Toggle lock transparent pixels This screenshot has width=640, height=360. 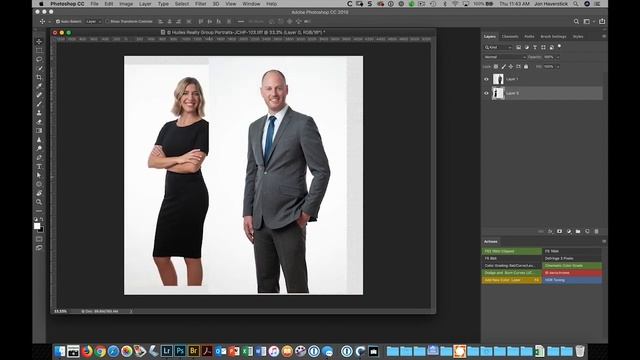click(x=496, y=67)
